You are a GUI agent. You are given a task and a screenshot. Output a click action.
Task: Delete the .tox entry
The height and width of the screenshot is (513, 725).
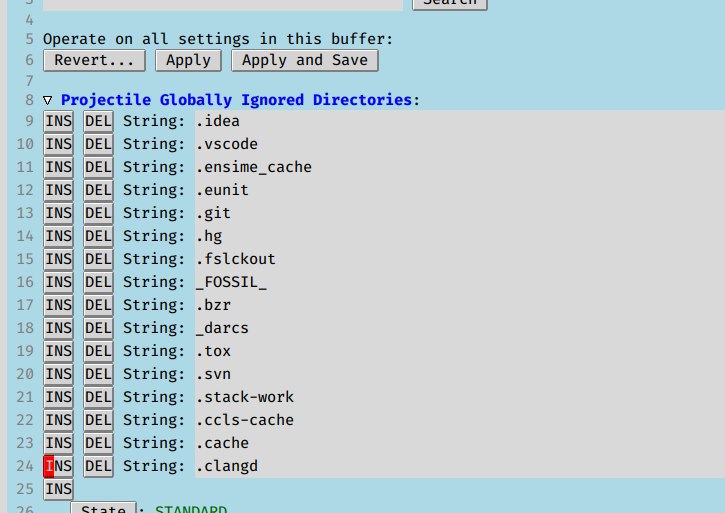[x=98, y=352]
